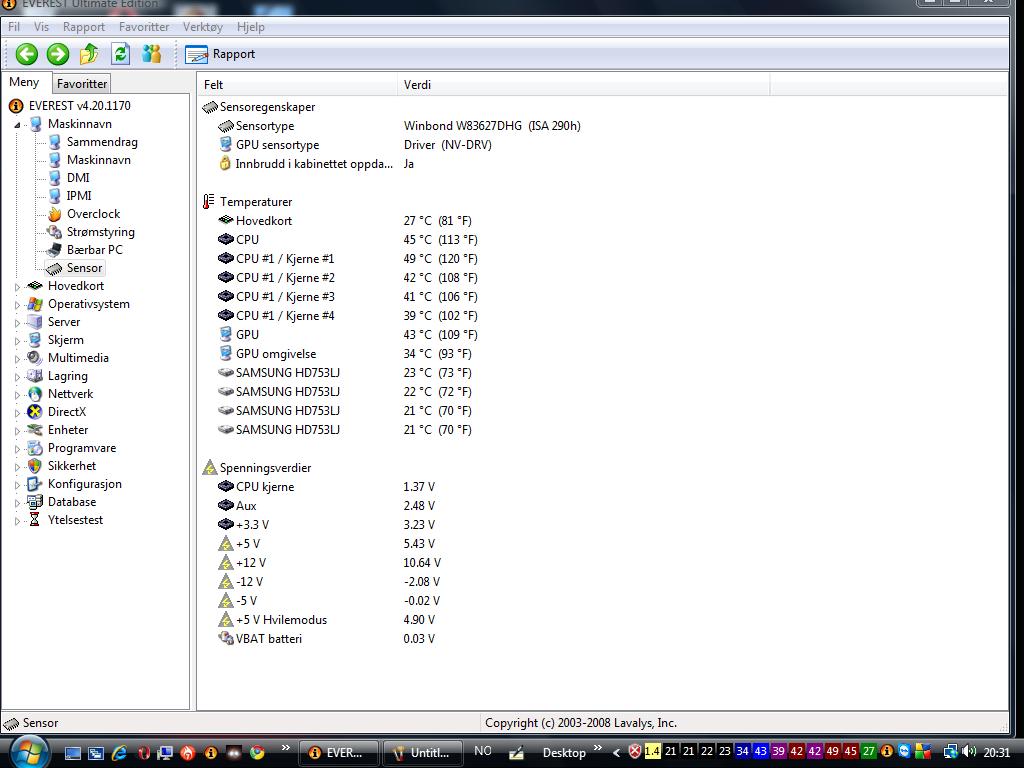The image size is (1024, 768).
Task: Select the VBAT batteri row
Action: pos(327,639)
